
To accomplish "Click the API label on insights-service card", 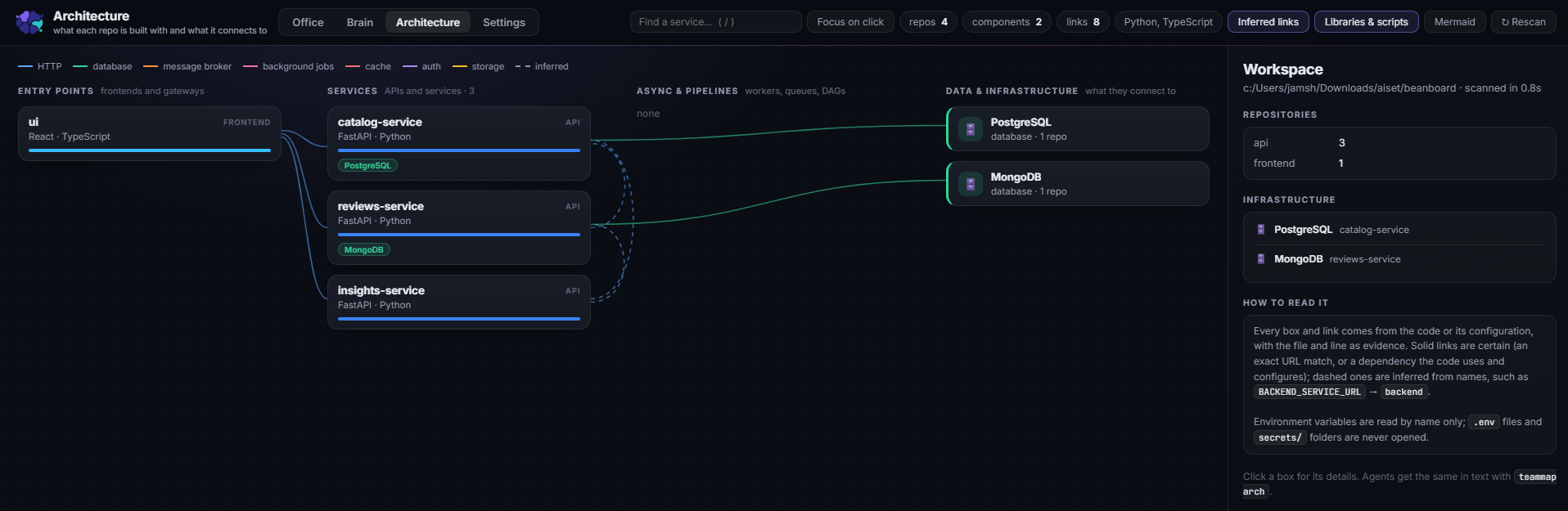I will coord(572,290).
